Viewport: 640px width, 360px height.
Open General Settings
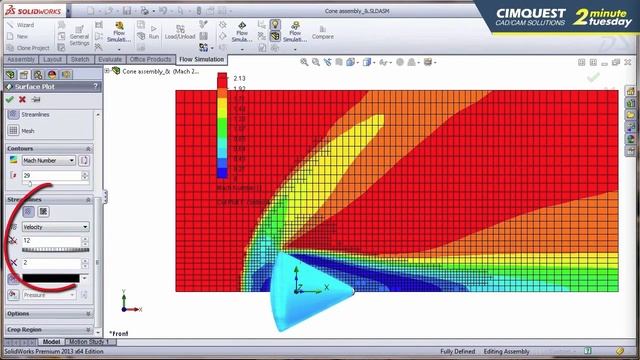click(79, 36)
